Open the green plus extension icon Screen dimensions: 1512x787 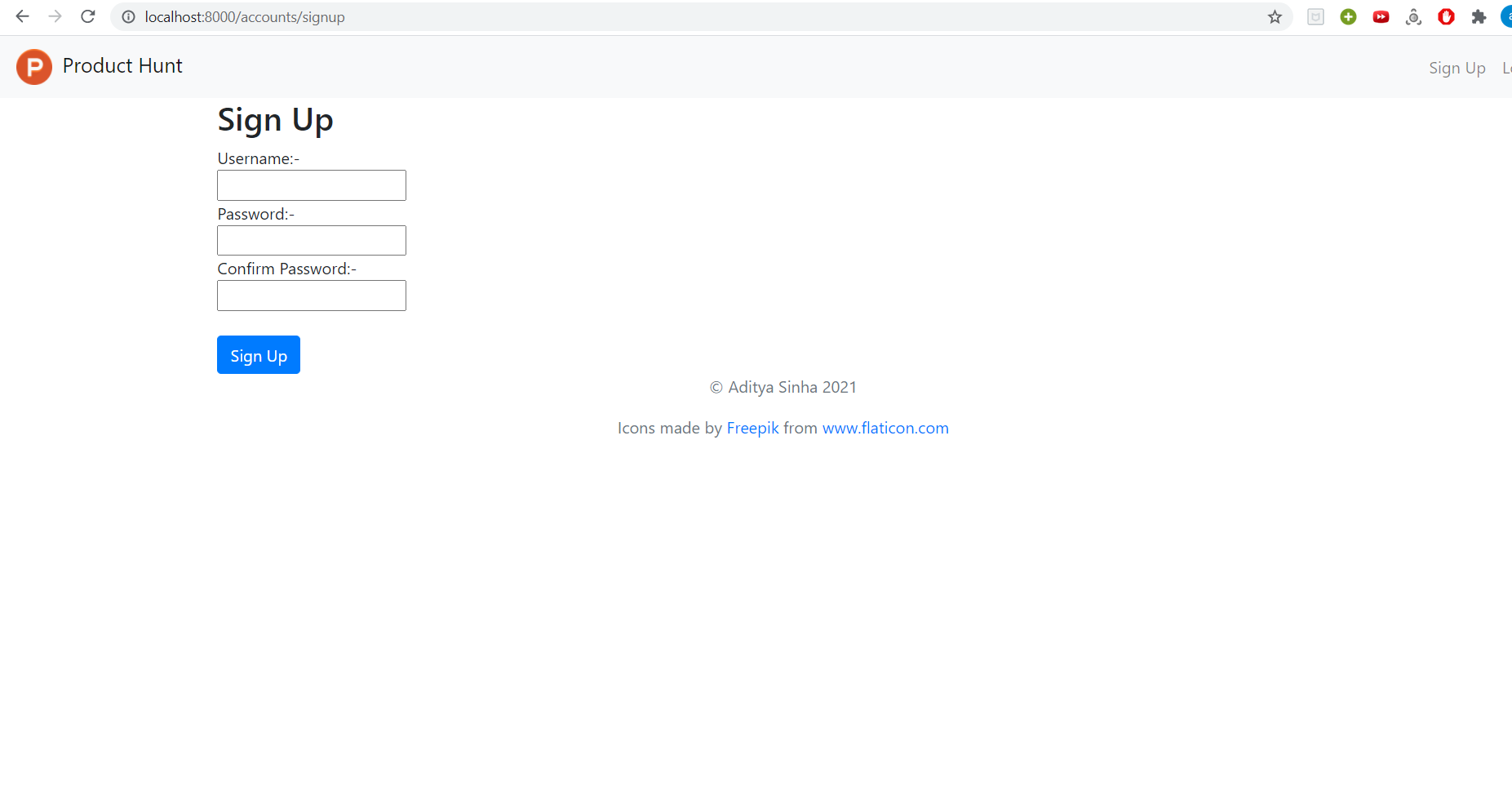[x=1348, y=17]
